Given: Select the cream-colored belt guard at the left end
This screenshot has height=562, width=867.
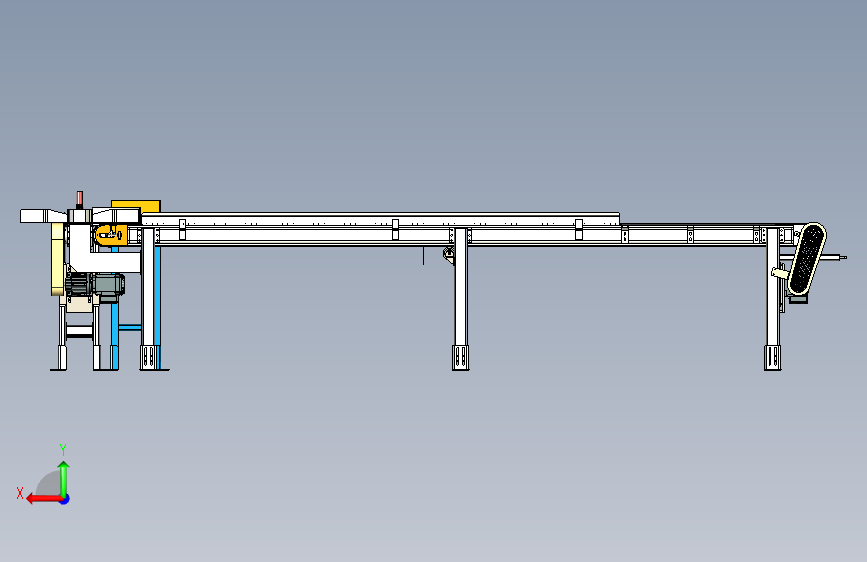Looking at the screenshot, I should [x=58, y=258].
